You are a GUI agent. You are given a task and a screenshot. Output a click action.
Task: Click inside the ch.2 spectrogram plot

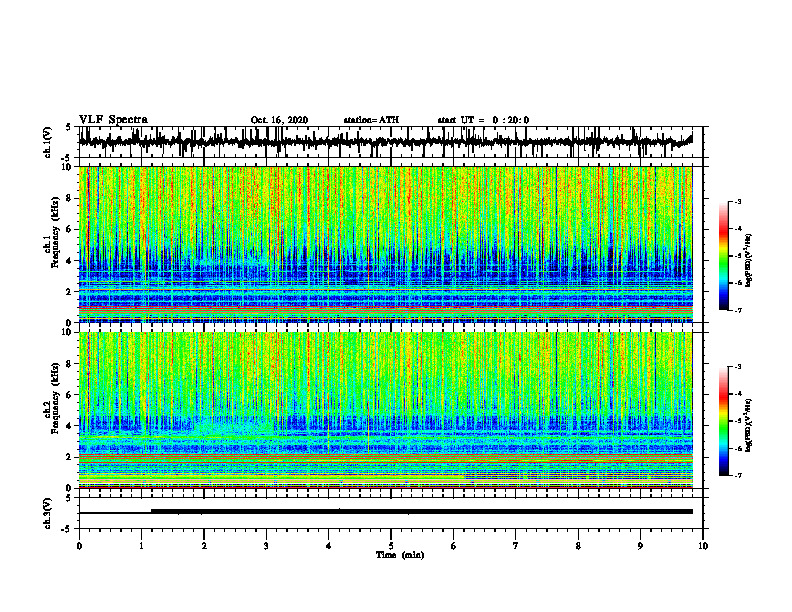coord(386,410)
